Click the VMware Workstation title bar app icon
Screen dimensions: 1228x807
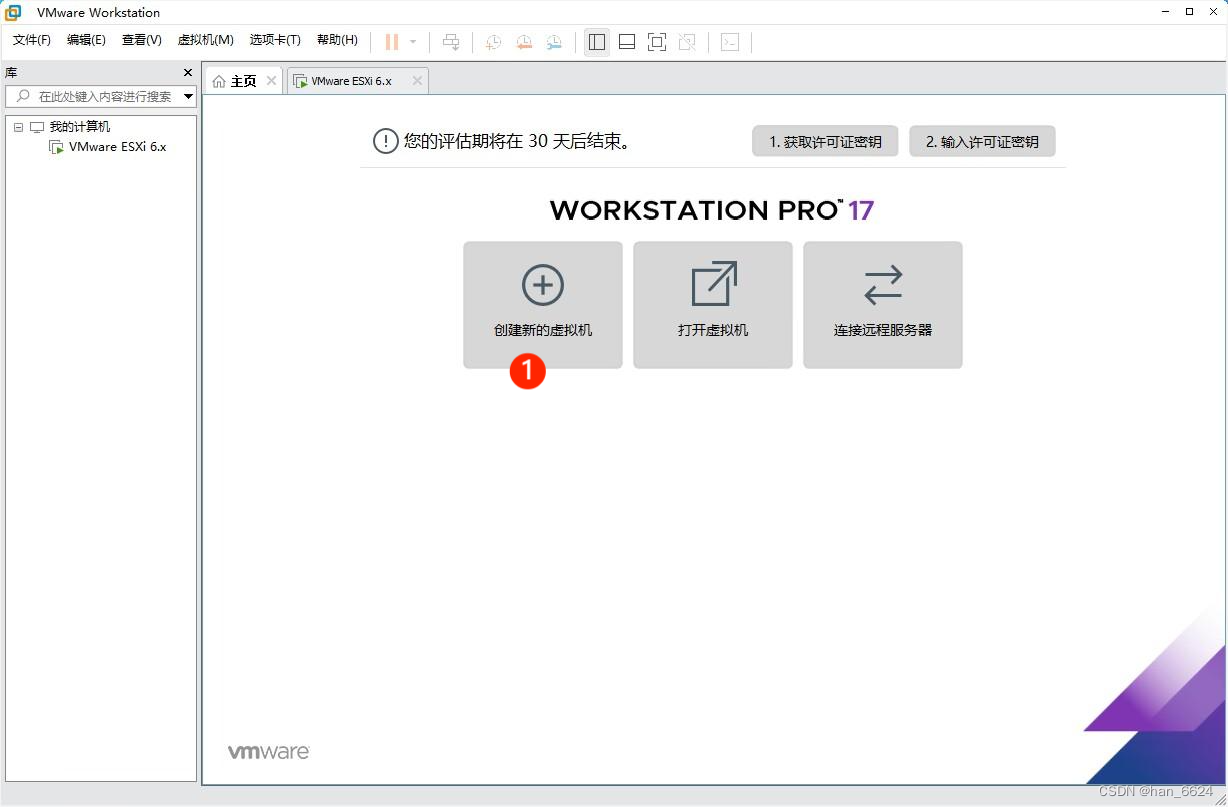(14, 12)
